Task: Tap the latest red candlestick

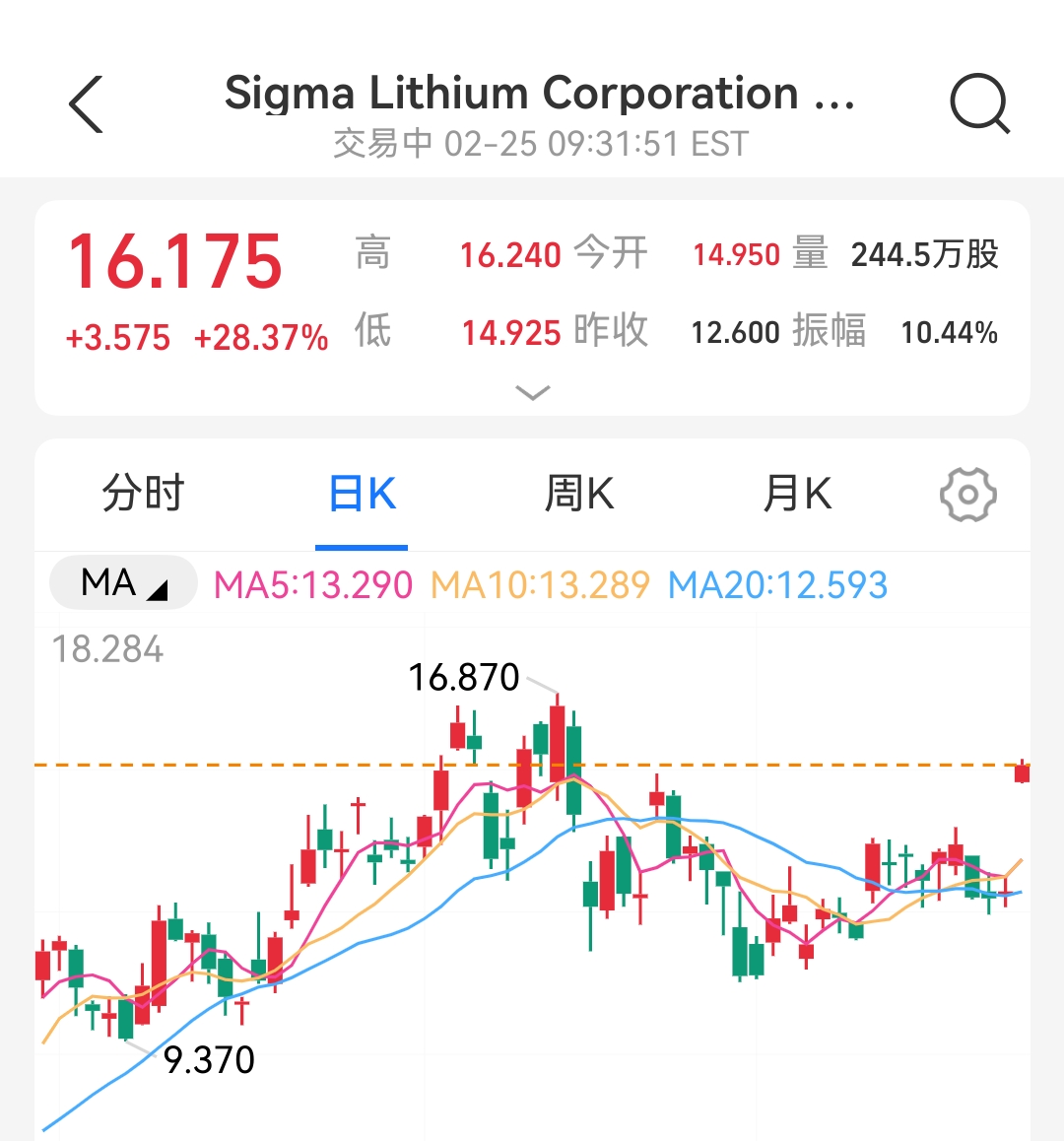Action: [x=1023, y=772]
